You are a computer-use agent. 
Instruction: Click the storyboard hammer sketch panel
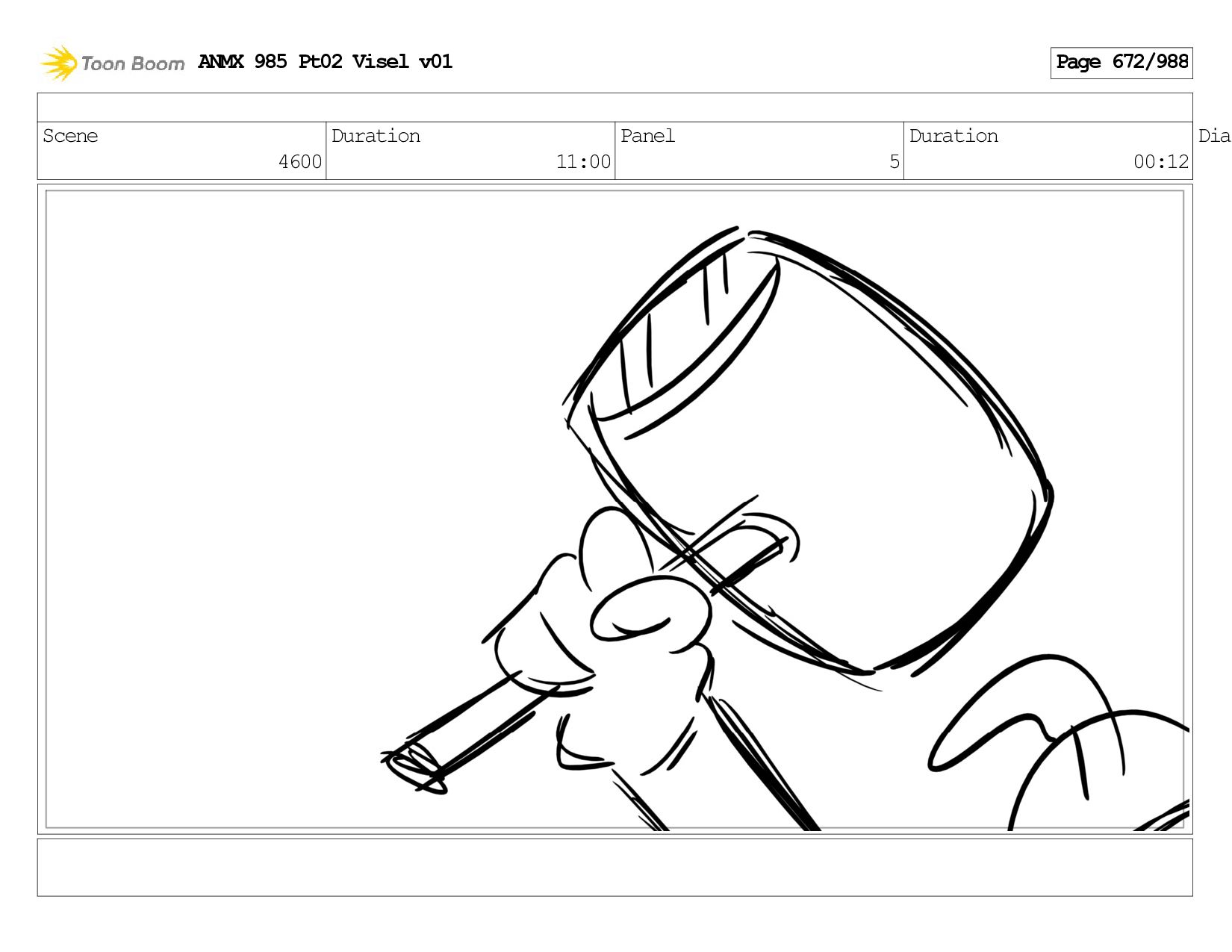coord(615,509)
